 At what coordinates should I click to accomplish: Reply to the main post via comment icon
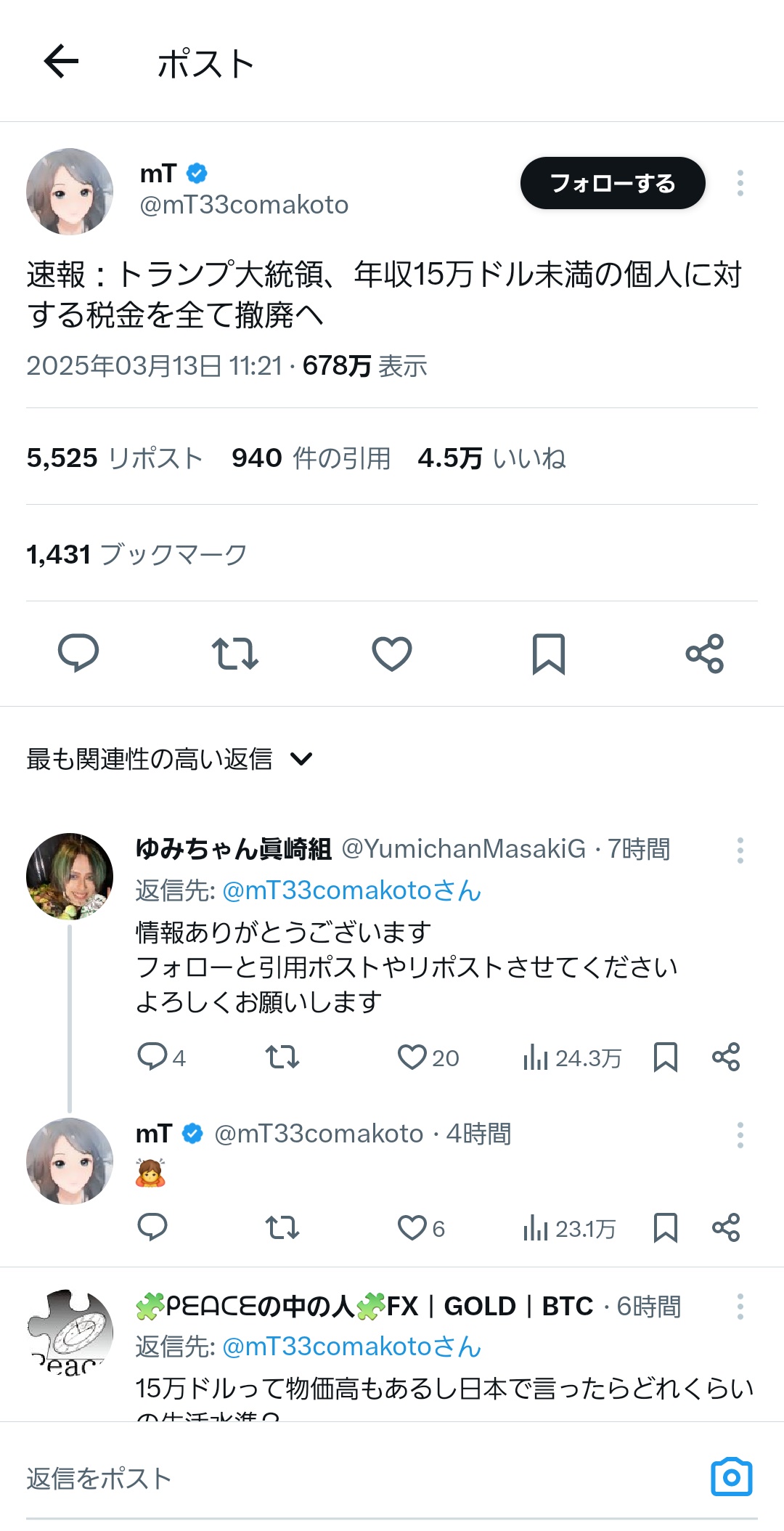(78, 653)
